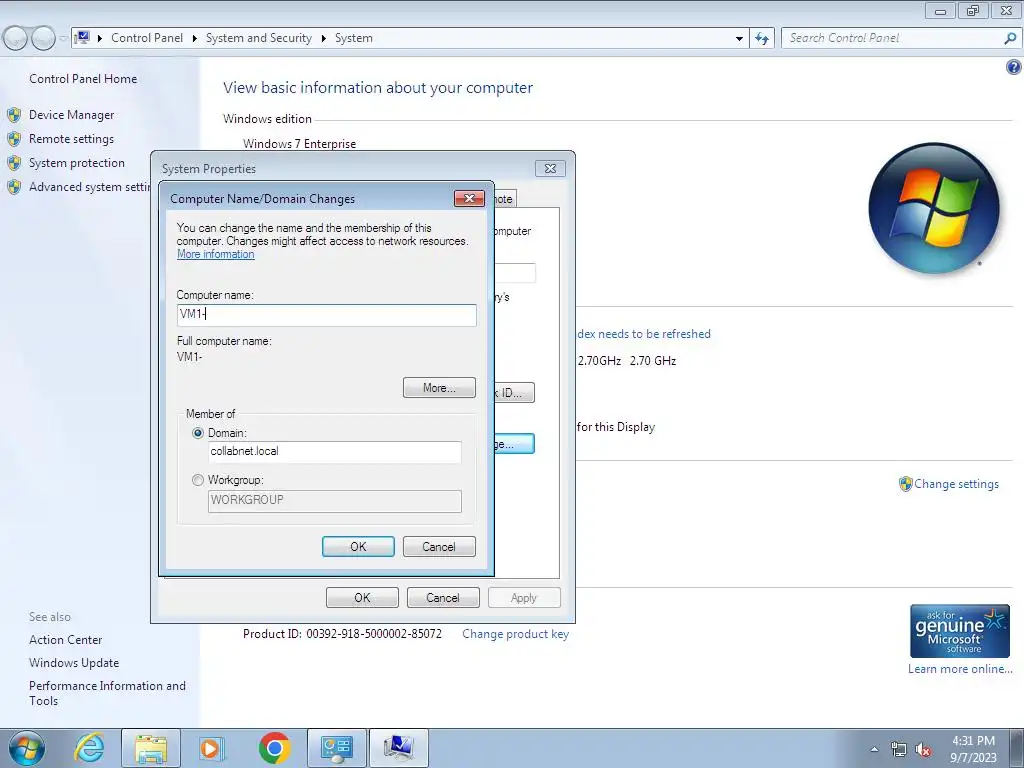
Task: Open the network status tray icon
Action: coord(899,750)
